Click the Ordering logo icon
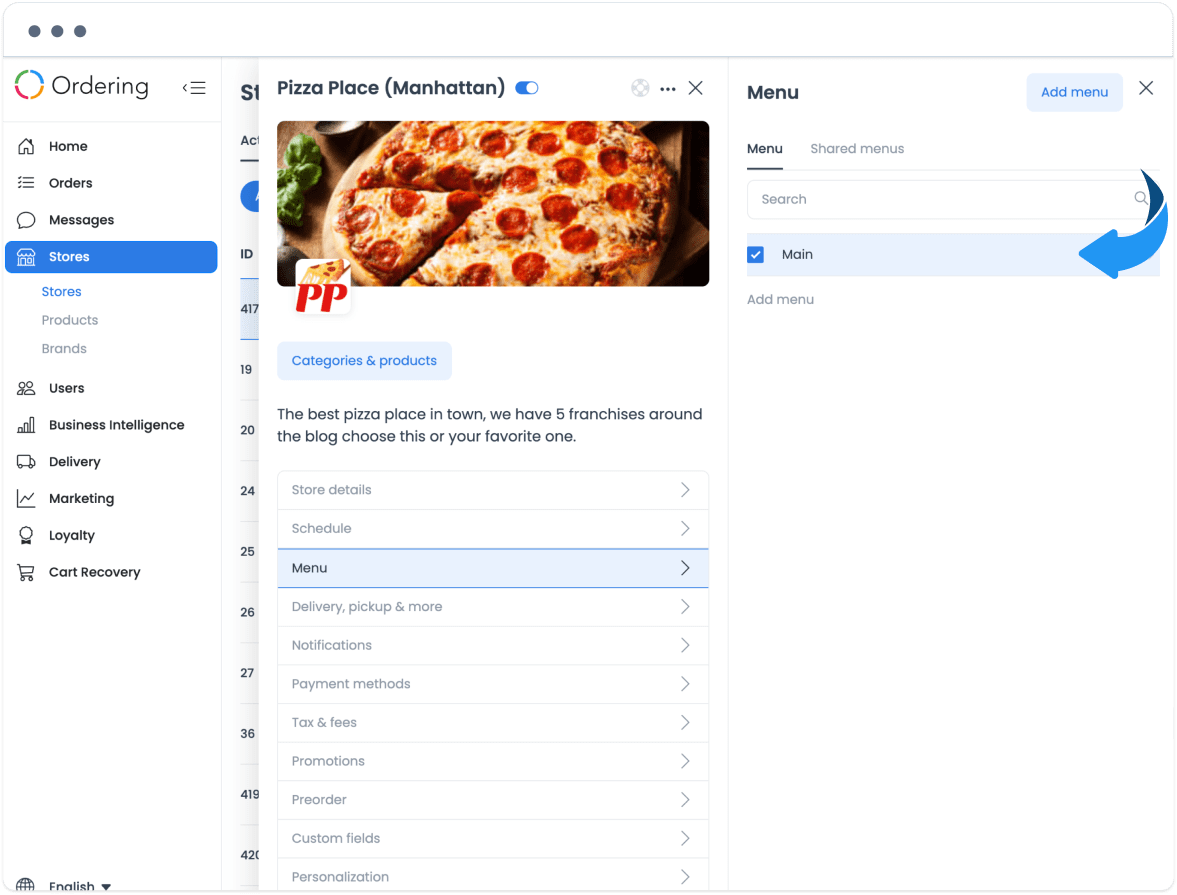Viewport: 1177px width, 895px height. [30, 86]
